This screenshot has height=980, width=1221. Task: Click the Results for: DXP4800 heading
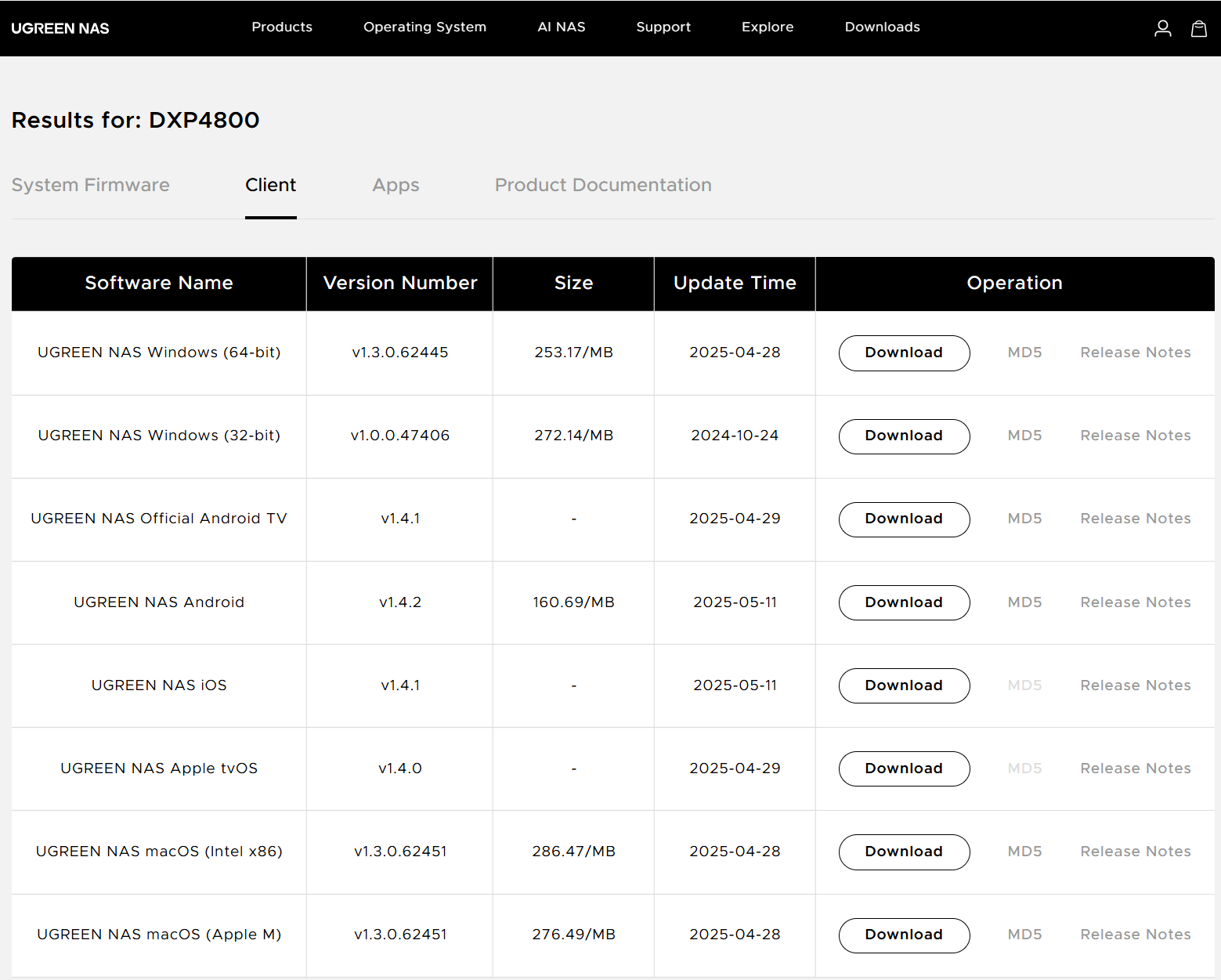coord(135,120)
